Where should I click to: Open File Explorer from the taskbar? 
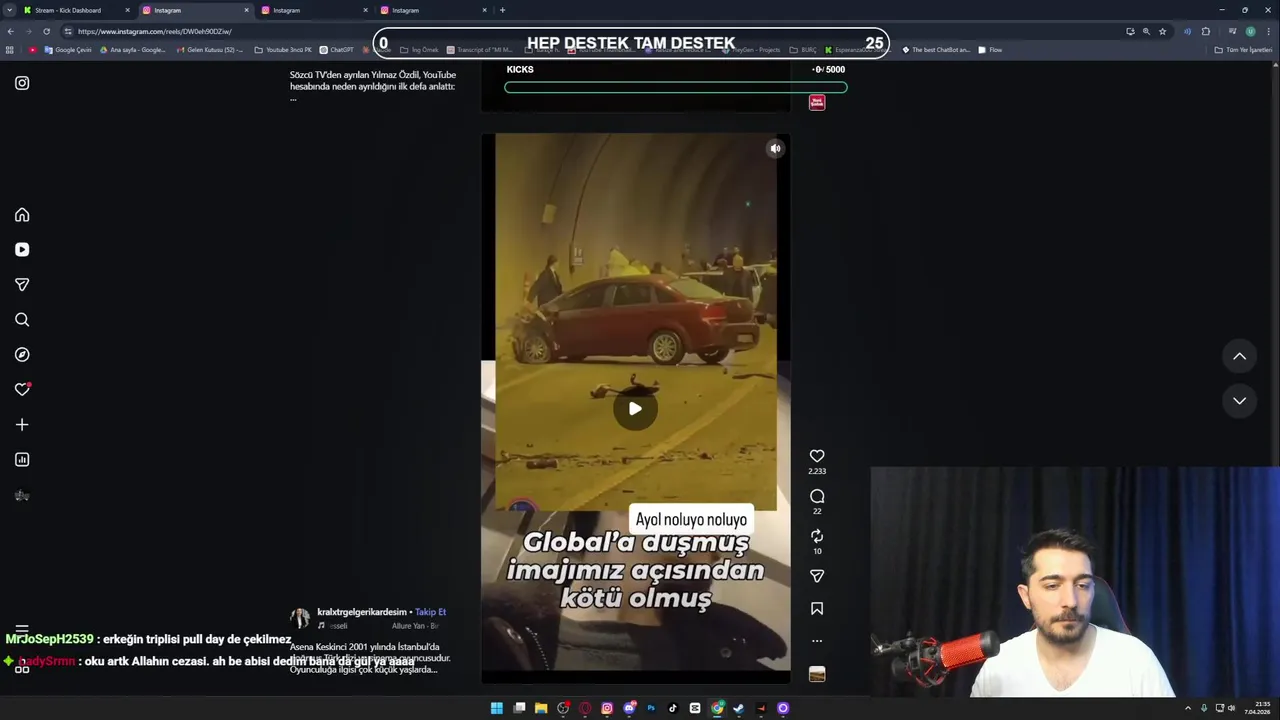click(541, 708)
